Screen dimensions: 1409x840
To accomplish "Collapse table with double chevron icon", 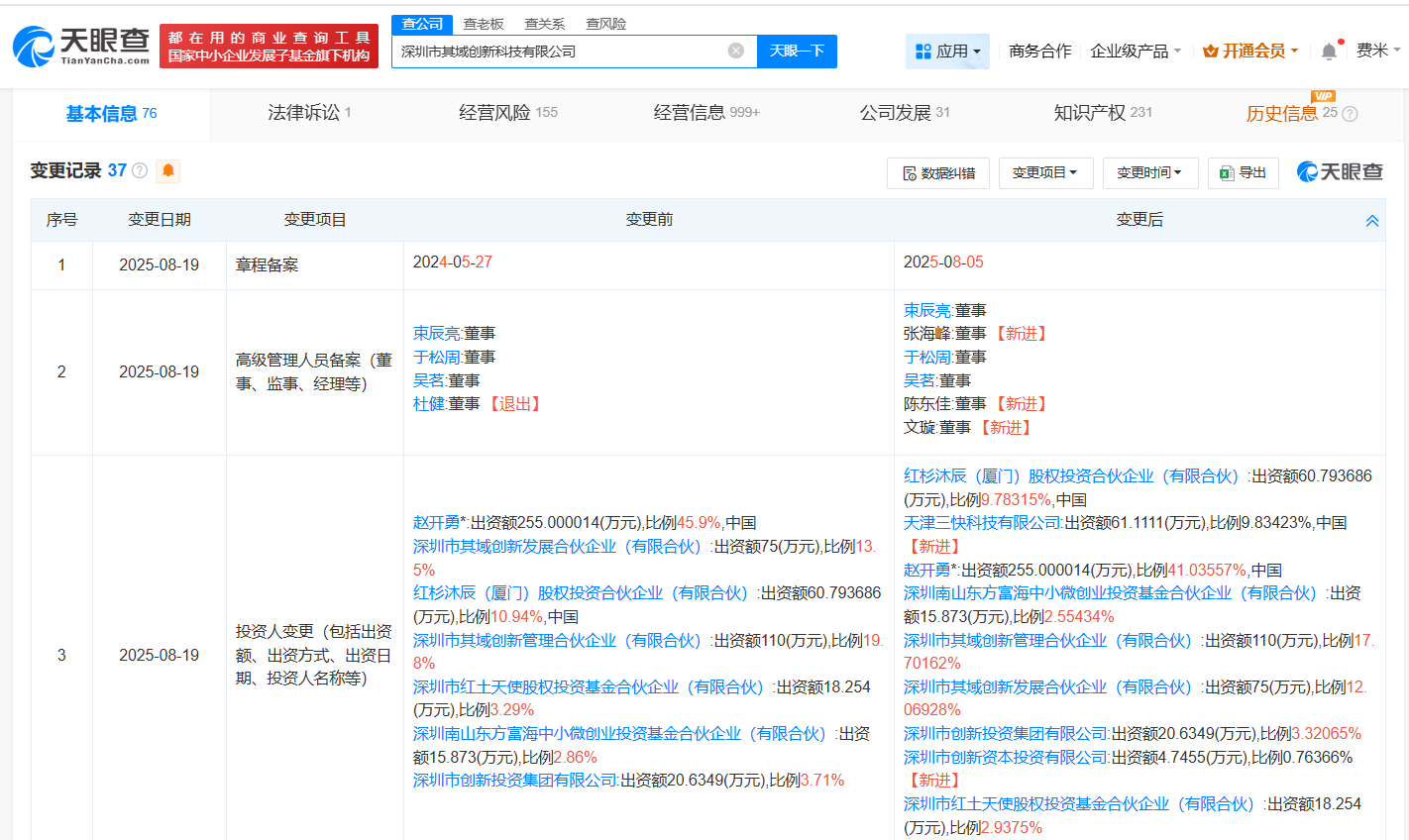I will pyautogui.click(x=1371, y=221).
